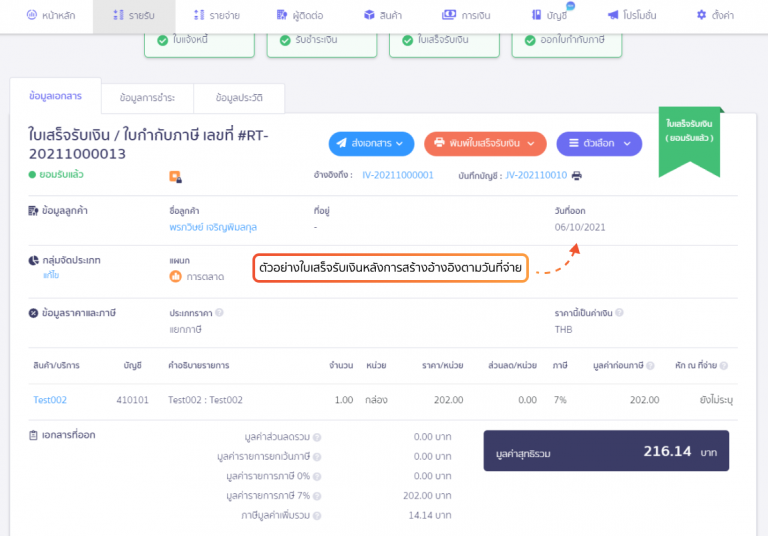
Task: Click the orange document lock icon
Action: [x=175, y=177]
